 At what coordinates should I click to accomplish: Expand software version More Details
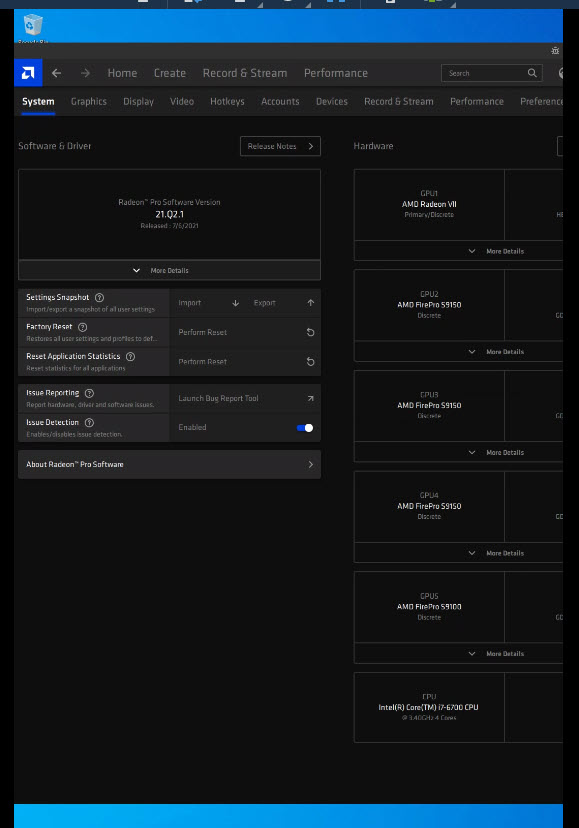click(x=170, y=269)
